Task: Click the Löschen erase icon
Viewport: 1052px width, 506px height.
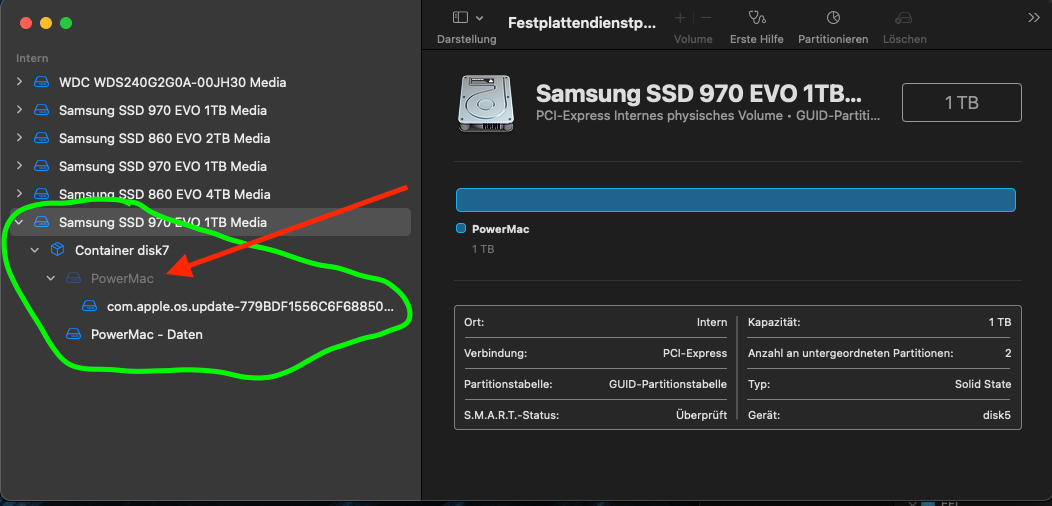Action: coord(904,18)
